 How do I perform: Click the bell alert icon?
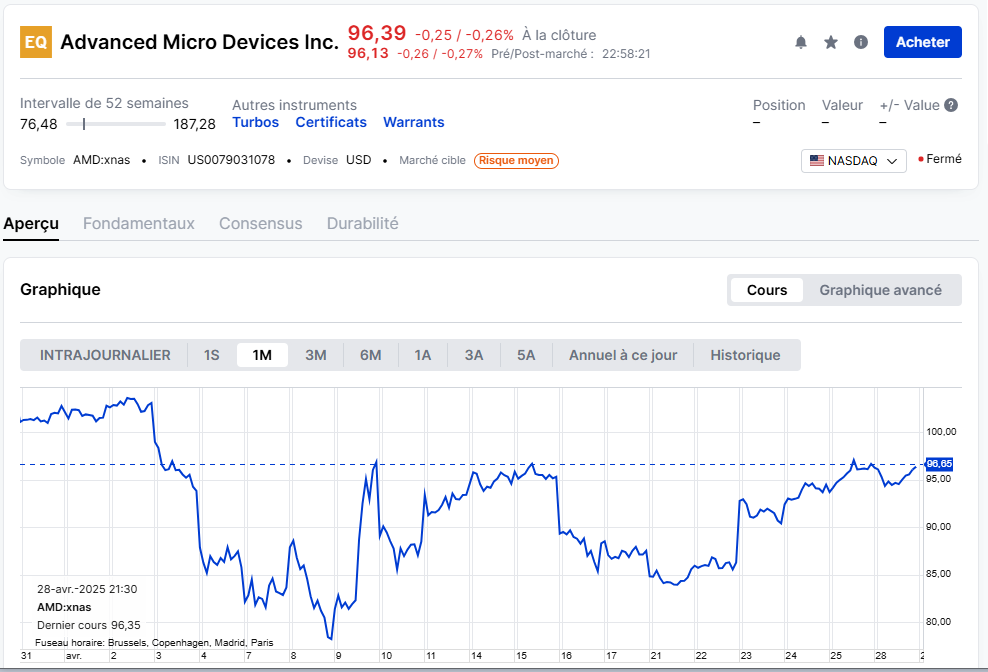800,42
